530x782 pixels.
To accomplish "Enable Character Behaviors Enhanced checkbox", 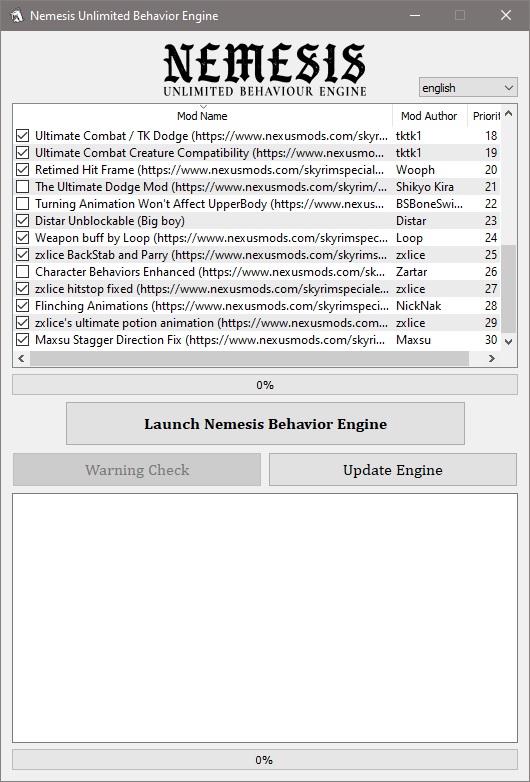I will [x=22, y=271].
